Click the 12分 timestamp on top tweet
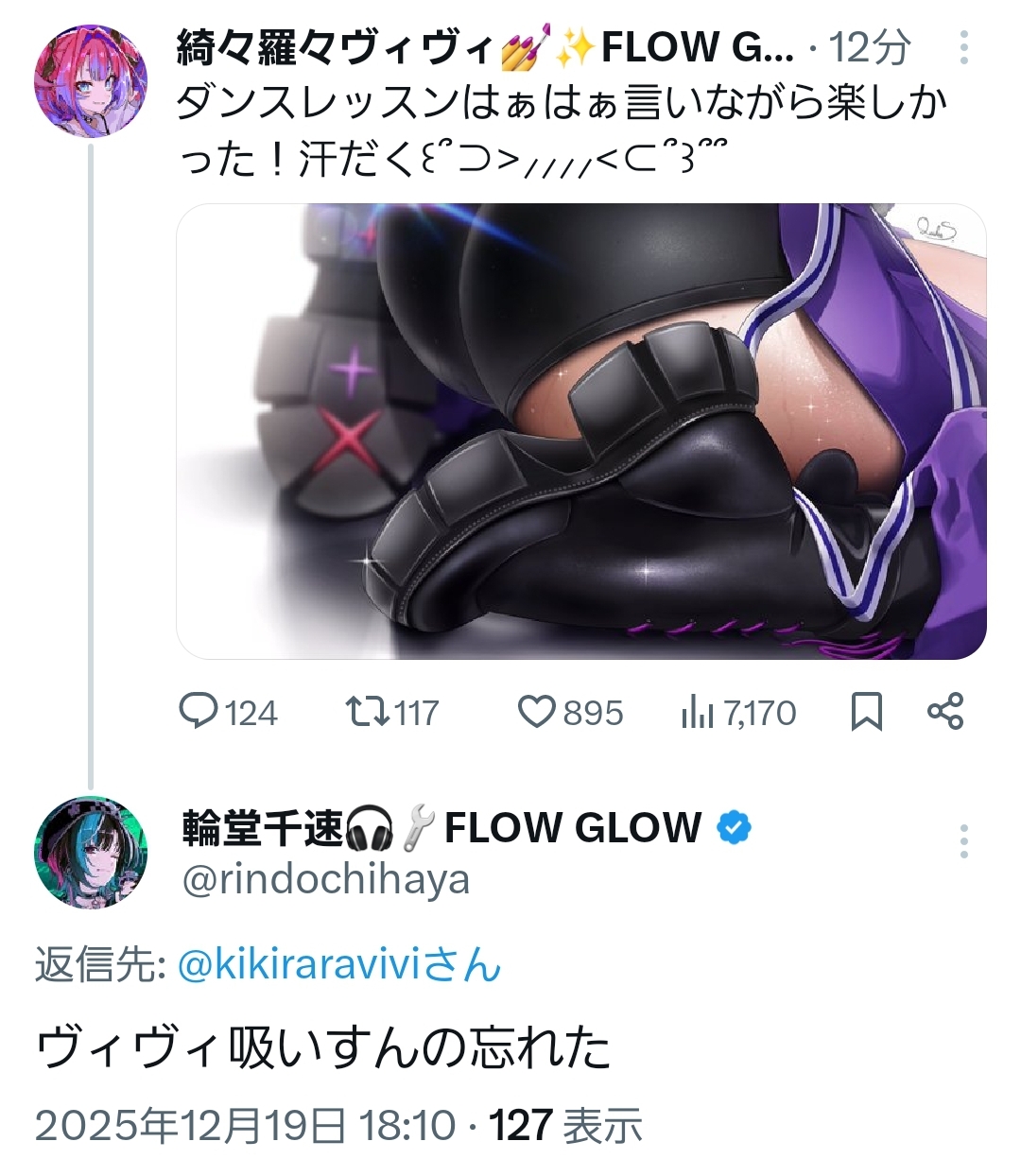Viewport: 1021px width, 1176px height. coord(870,47)
